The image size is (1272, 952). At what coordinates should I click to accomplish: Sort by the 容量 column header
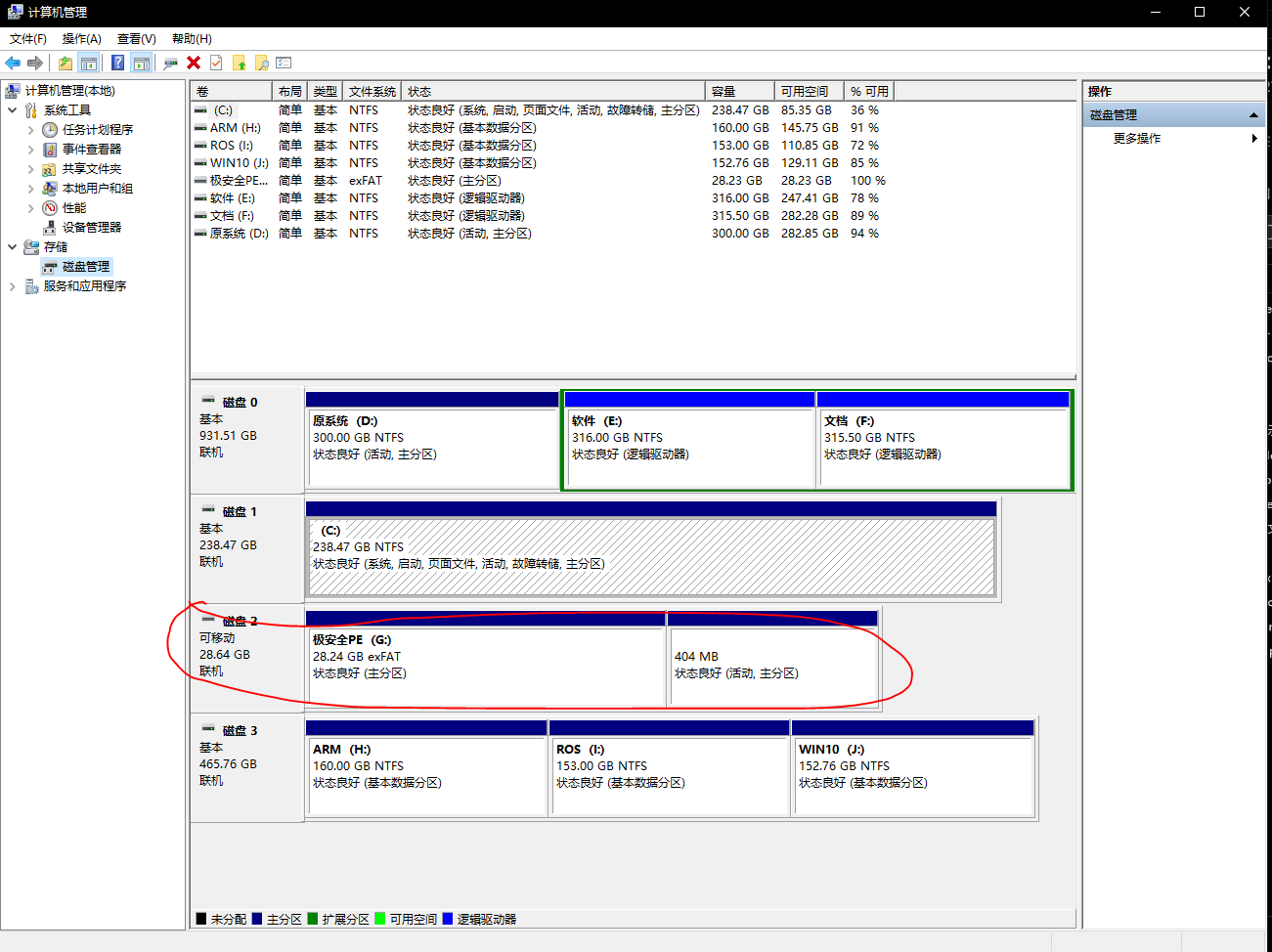740,91
